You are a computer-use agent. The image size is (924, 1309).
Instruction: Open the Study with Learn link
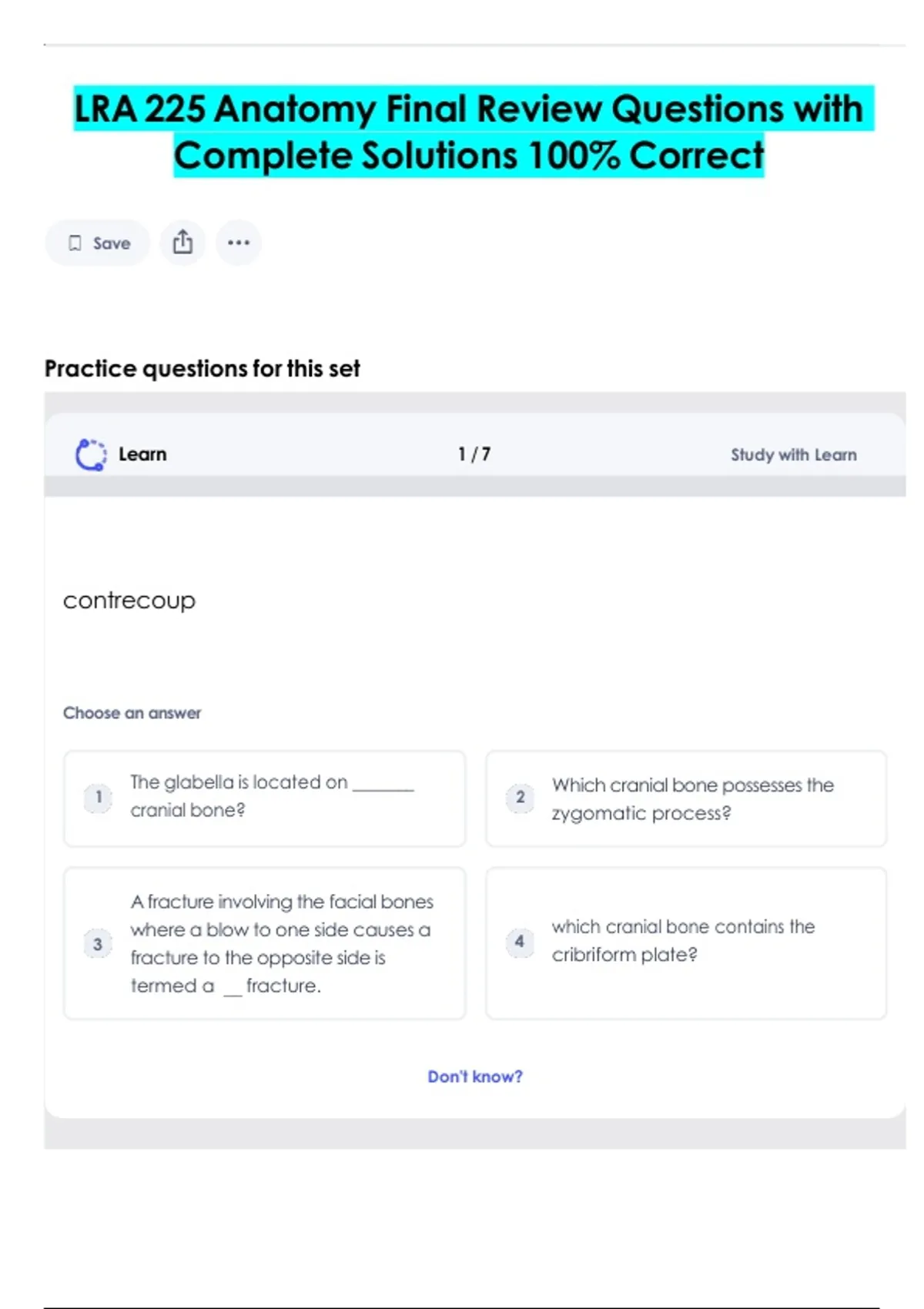coord(793,455)
